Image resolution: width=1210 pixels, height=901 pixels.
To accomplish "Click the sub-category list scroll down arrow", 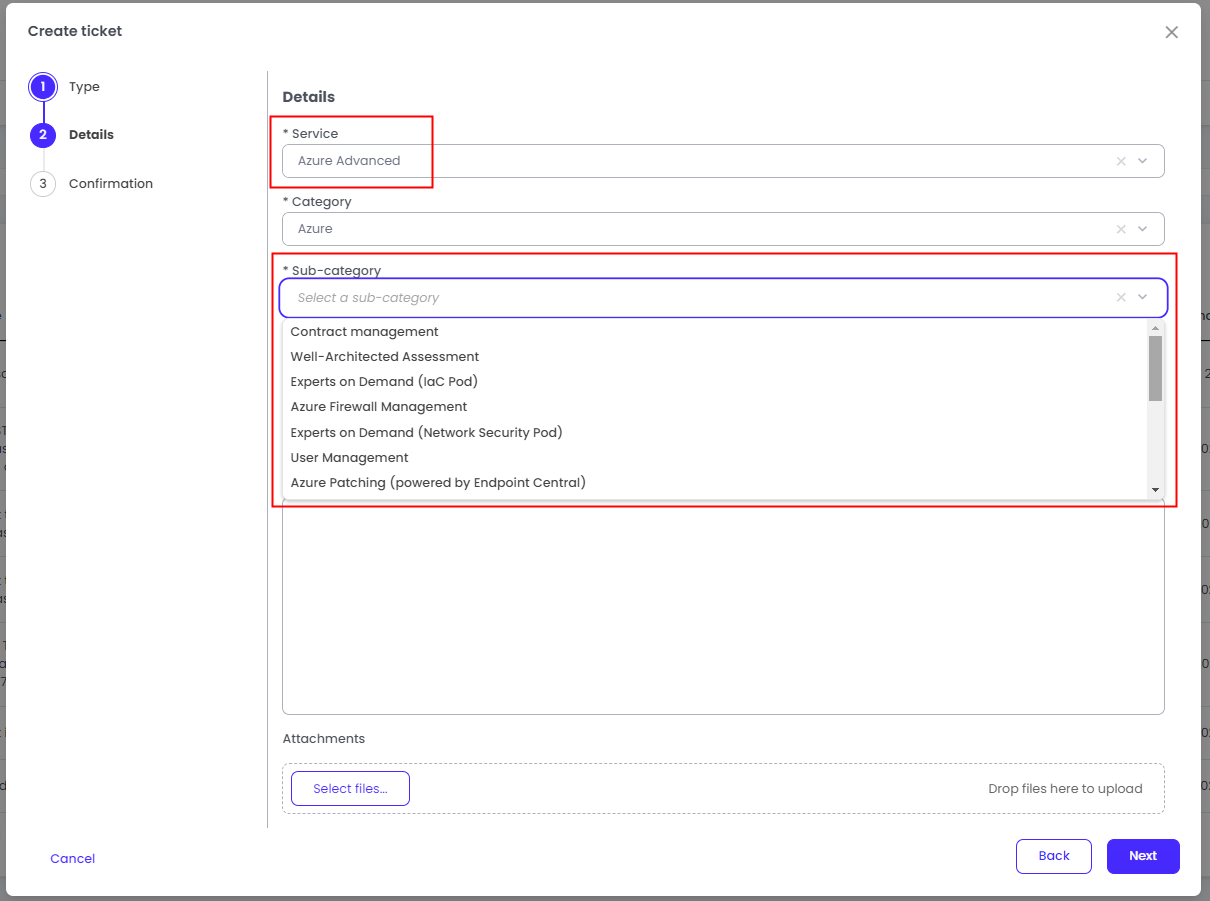I will 1155,490.
